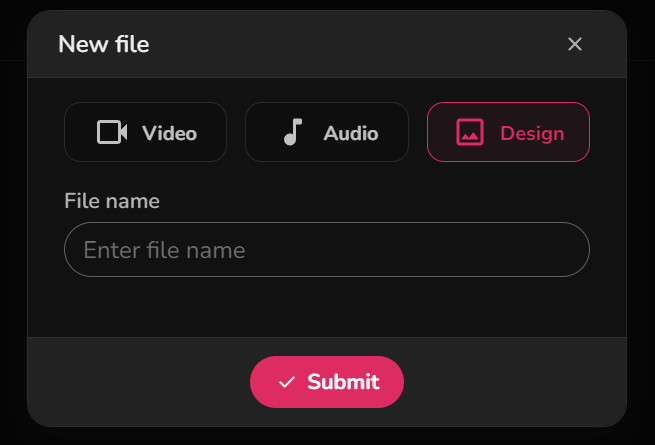Click the "New file" dialog title

[x=104, y=44]
